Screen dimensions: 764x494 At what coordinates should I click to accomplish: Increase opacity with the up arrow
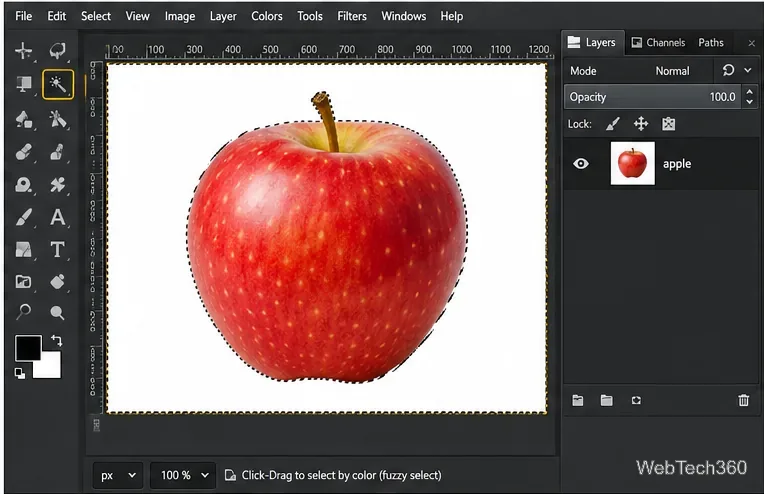pos(749,92)
